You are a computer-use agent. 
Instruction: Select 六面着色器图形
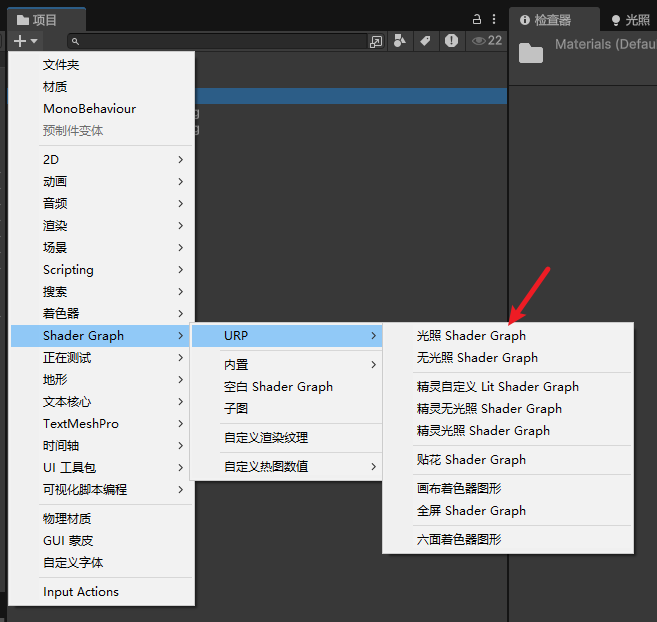[508, 539]
